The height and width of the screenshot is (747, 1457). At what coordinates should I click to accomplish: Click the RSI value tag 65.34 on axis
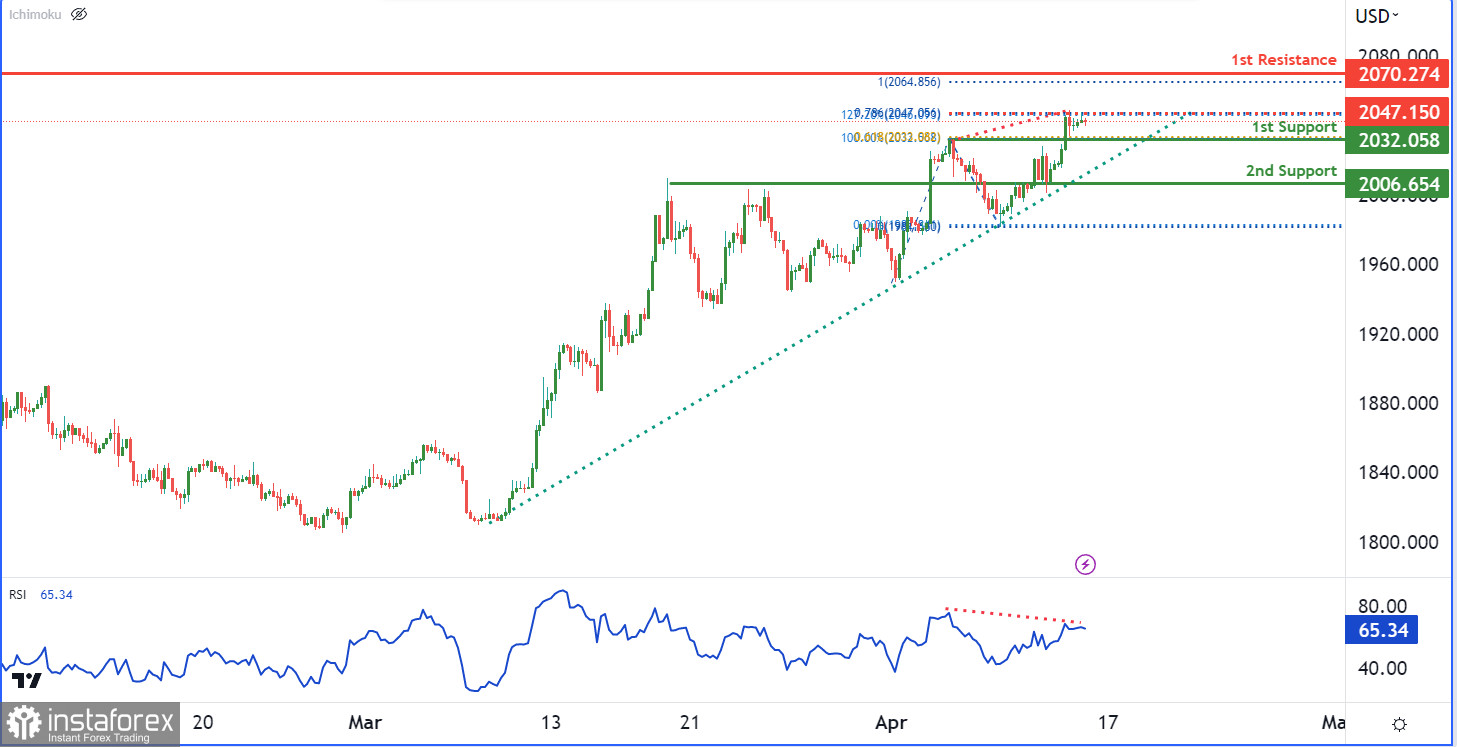pos(1383,630)
